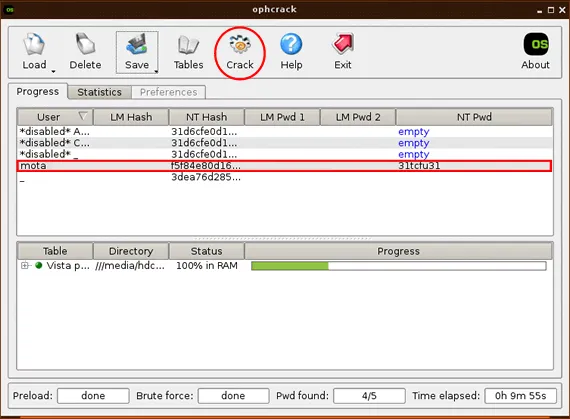Open the Save dropdown arrow

pos(156,72)
